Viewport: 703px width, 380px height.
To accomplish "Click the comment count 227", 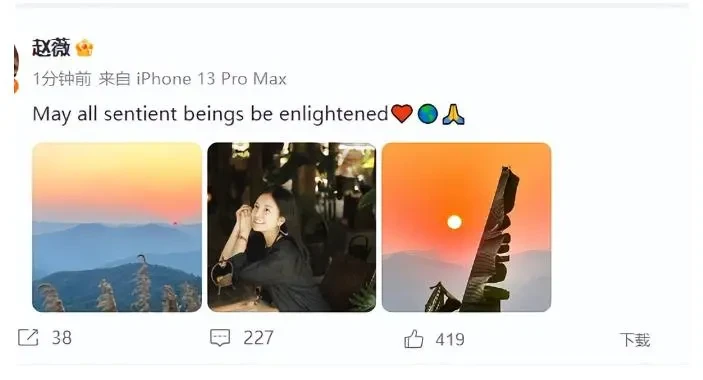I will point(258,338).
